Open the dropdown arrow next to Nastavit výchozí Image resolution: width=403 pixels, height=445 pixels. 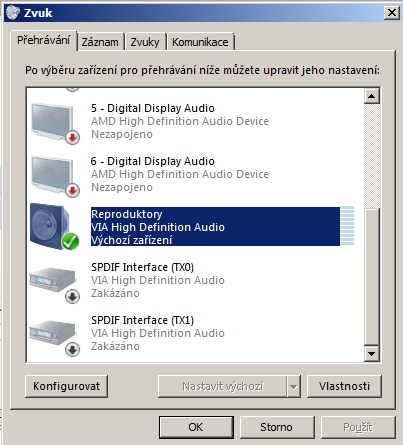tap(293, 387)
